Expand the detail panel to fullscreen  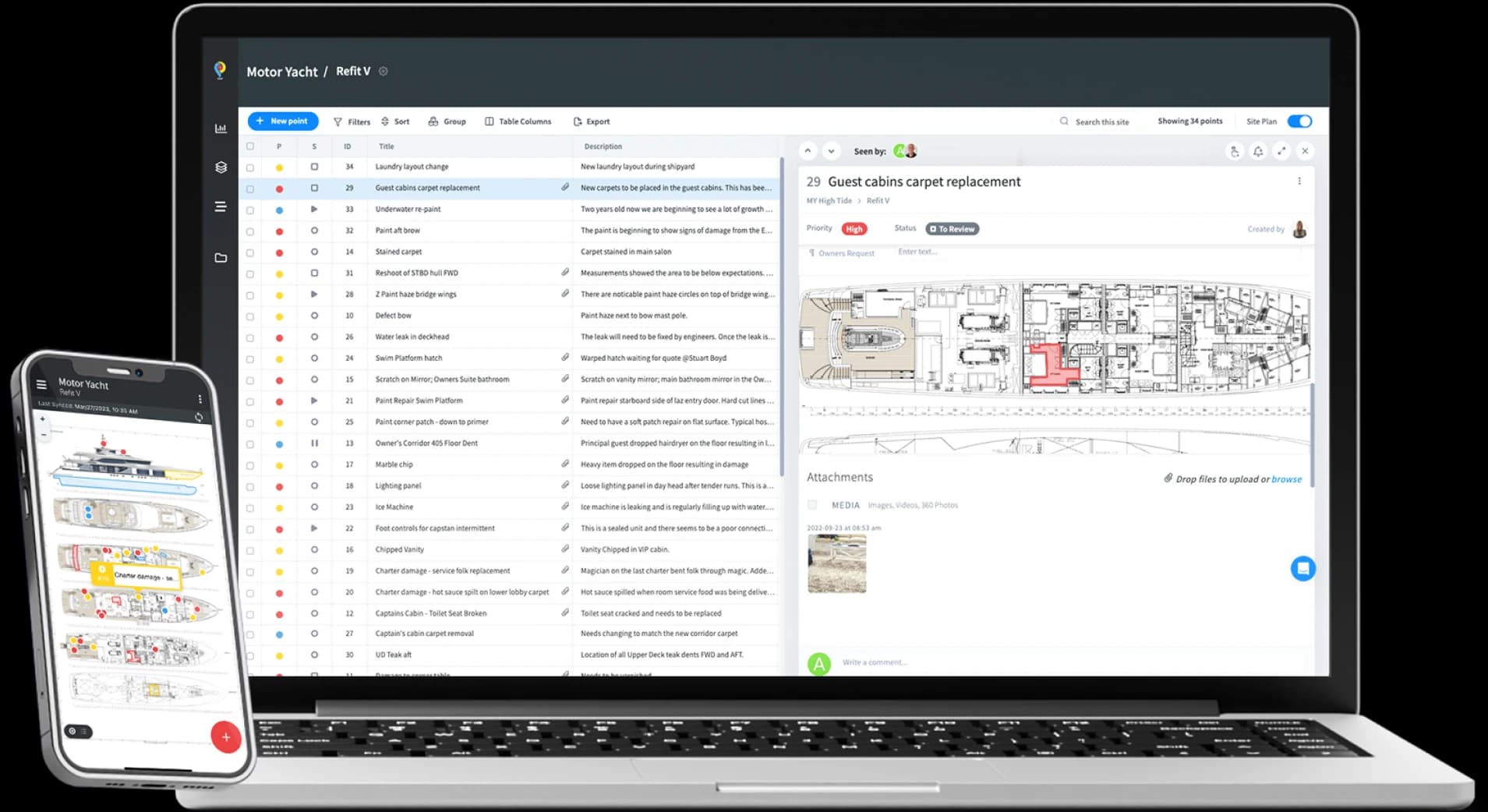(1281, 151)
